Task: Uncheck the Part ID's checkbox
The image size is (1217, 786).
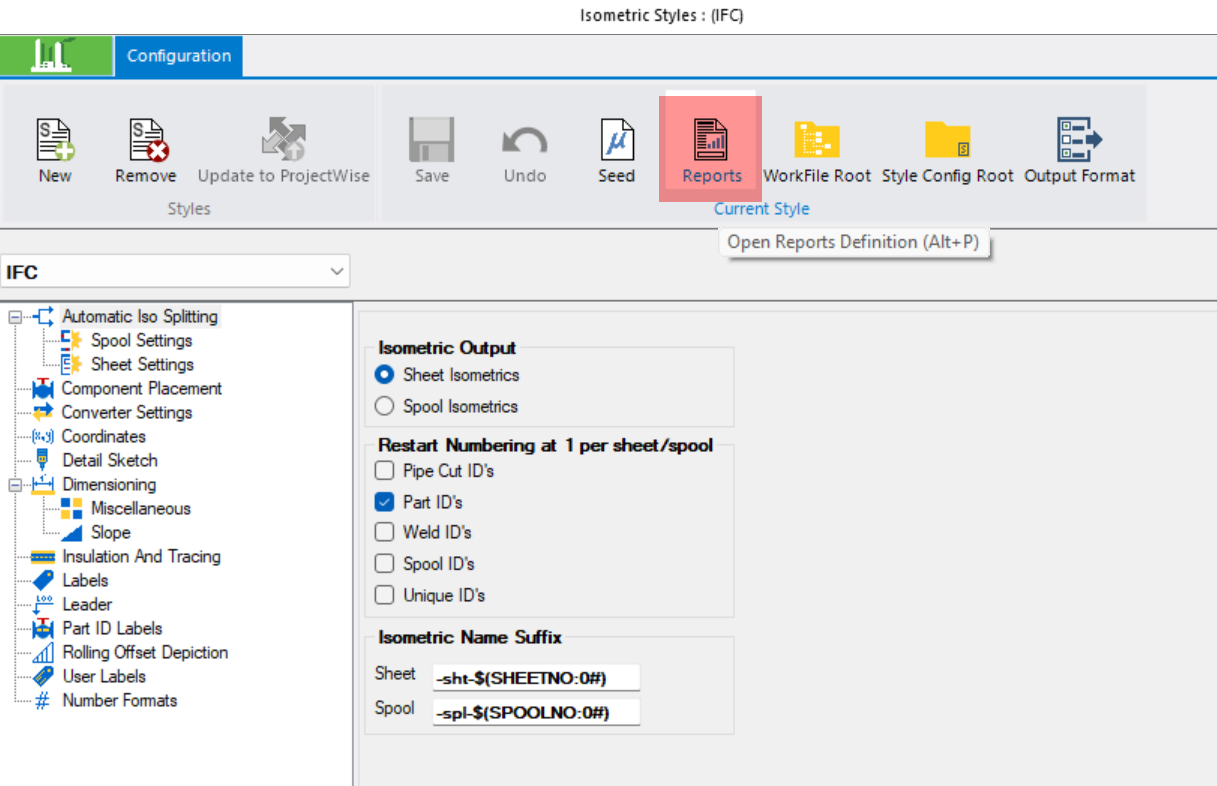Action: [384, 501]
